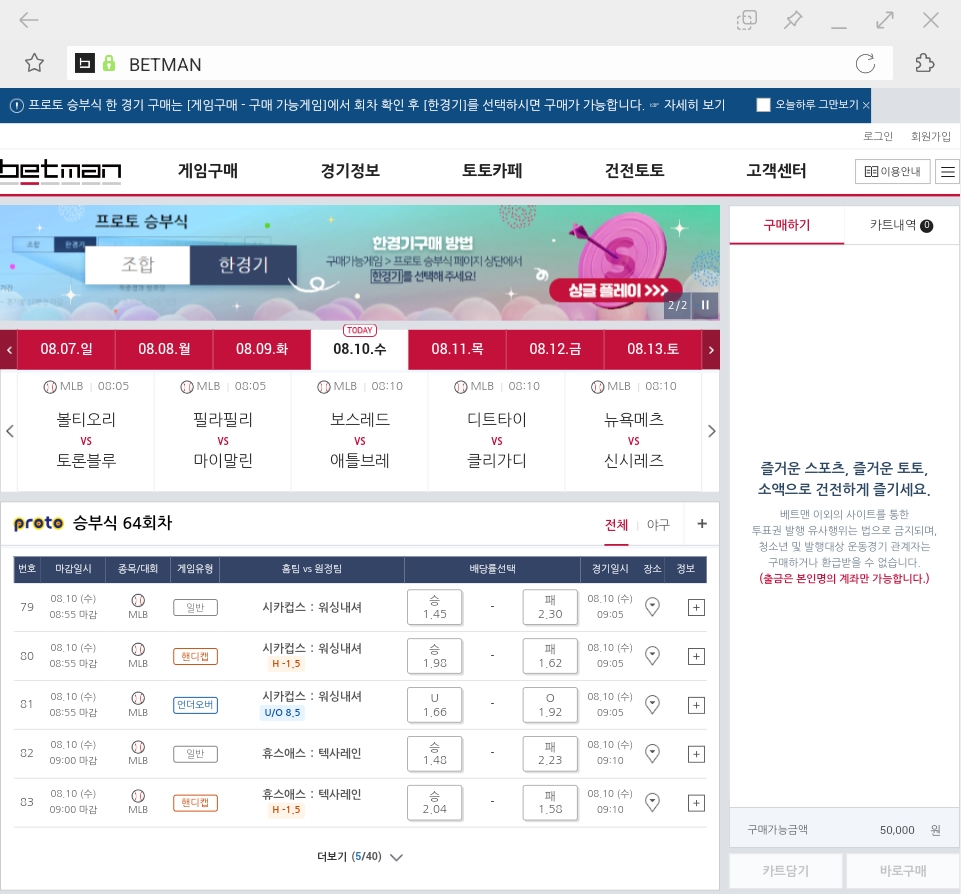This screenshot has width=961, height=894.
Task: Go to previous dates in date bar
Action: pos(9,350)
